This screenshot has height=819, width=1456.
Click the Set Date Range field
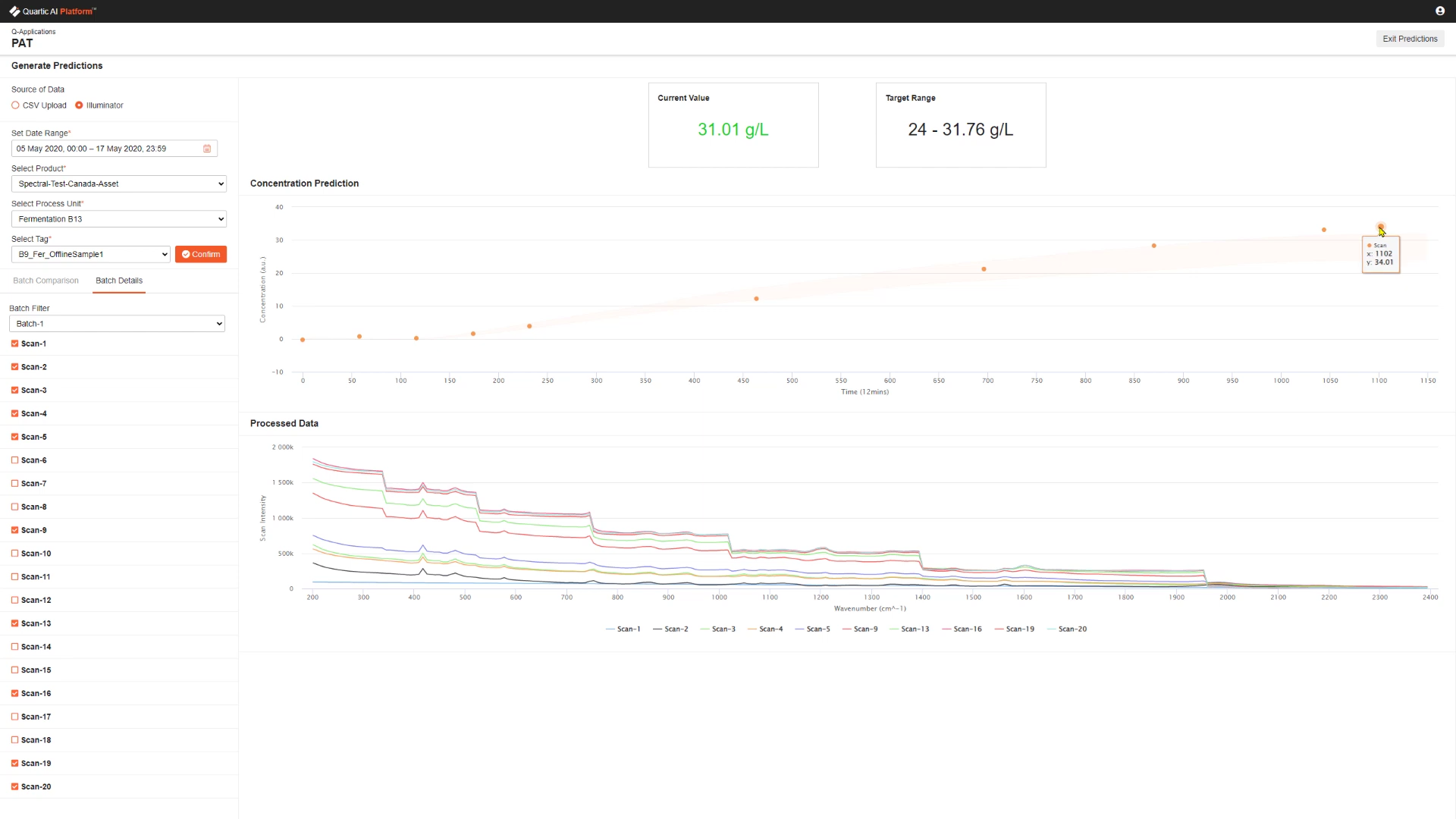pyautogui.click(x=106, y=149)
